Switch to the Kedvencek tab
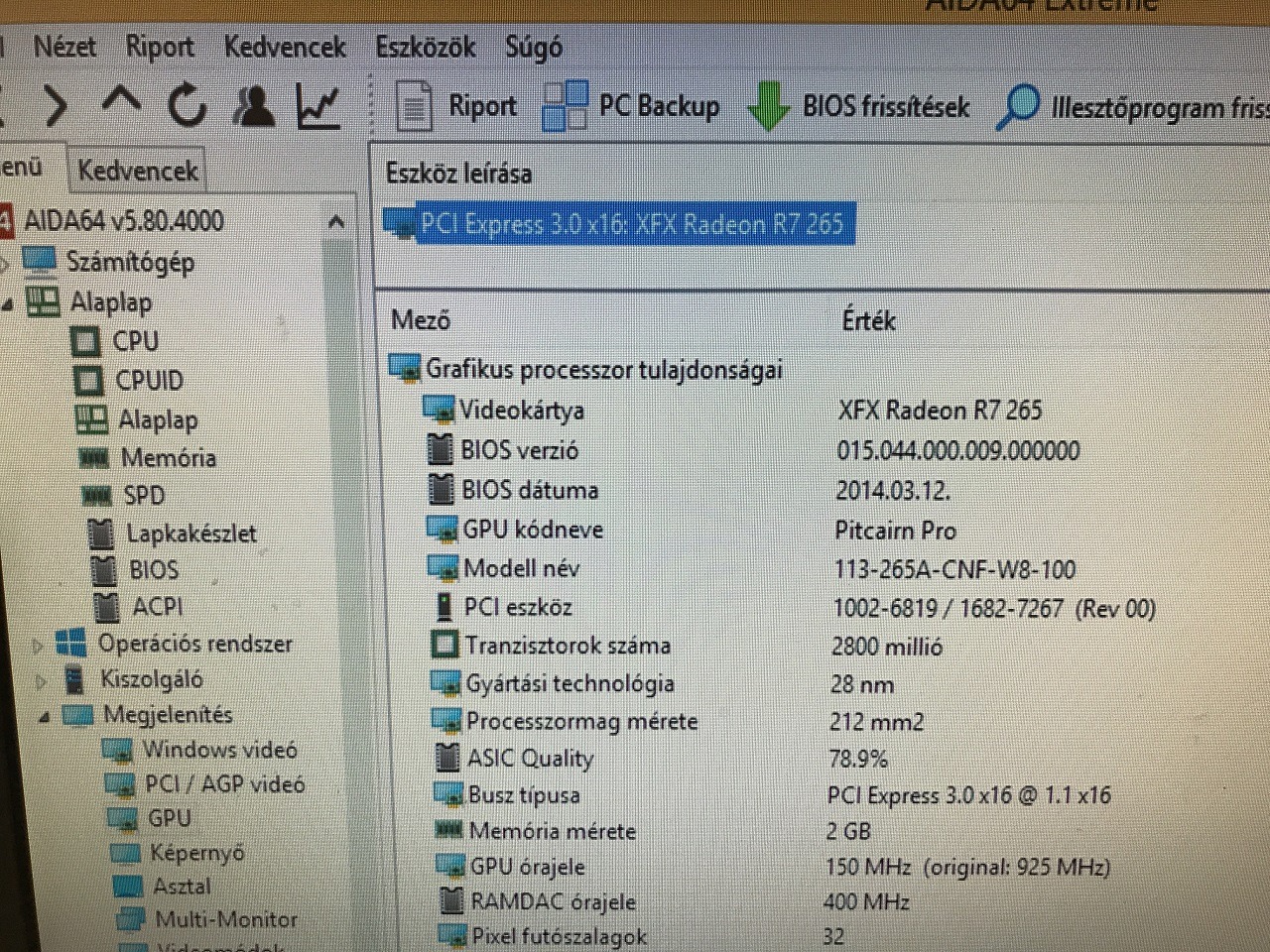The width and height of the screenshot is (1270, 952). pyautogui.click(x=138, y=171)
